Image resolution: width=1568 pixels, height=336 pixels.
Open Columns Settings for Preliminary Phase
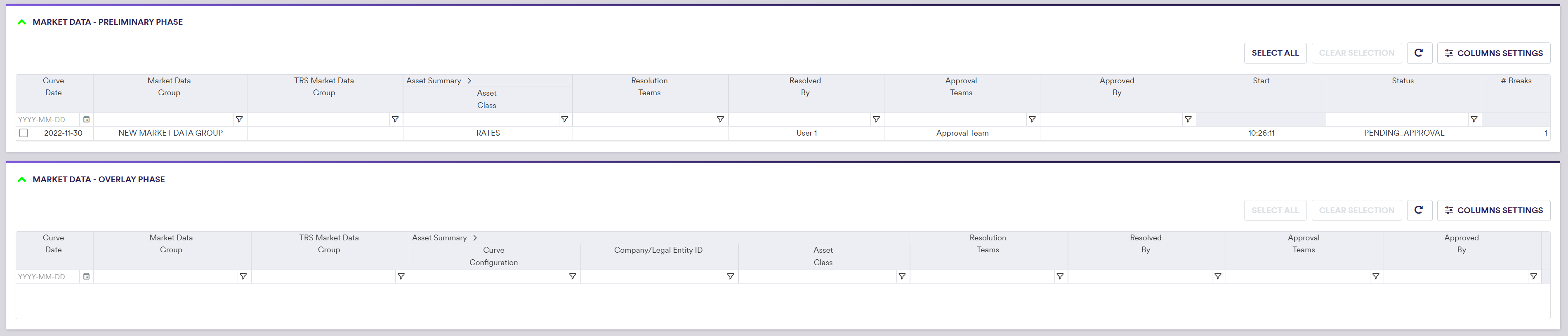[x=1493, y=53]
